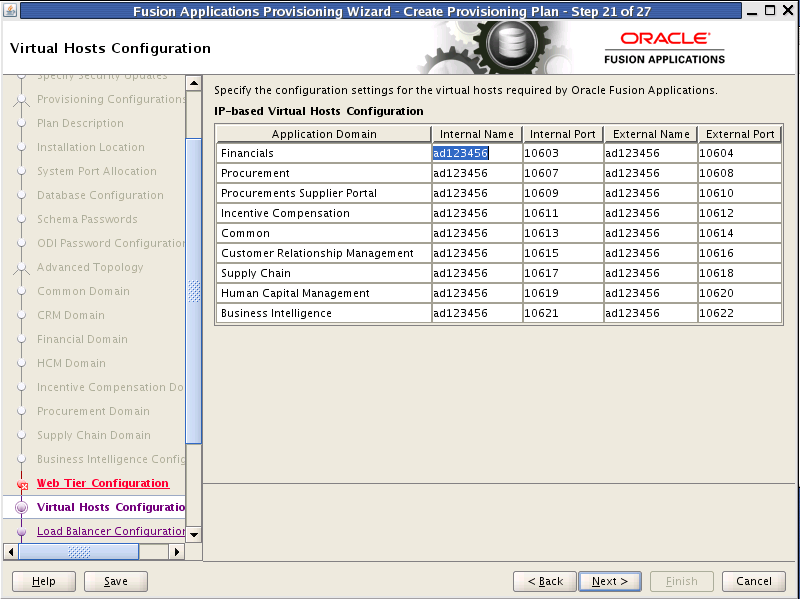Edit the Financials Internal Port 10603
Screen dimensions: 800x599
pos(563,153)
